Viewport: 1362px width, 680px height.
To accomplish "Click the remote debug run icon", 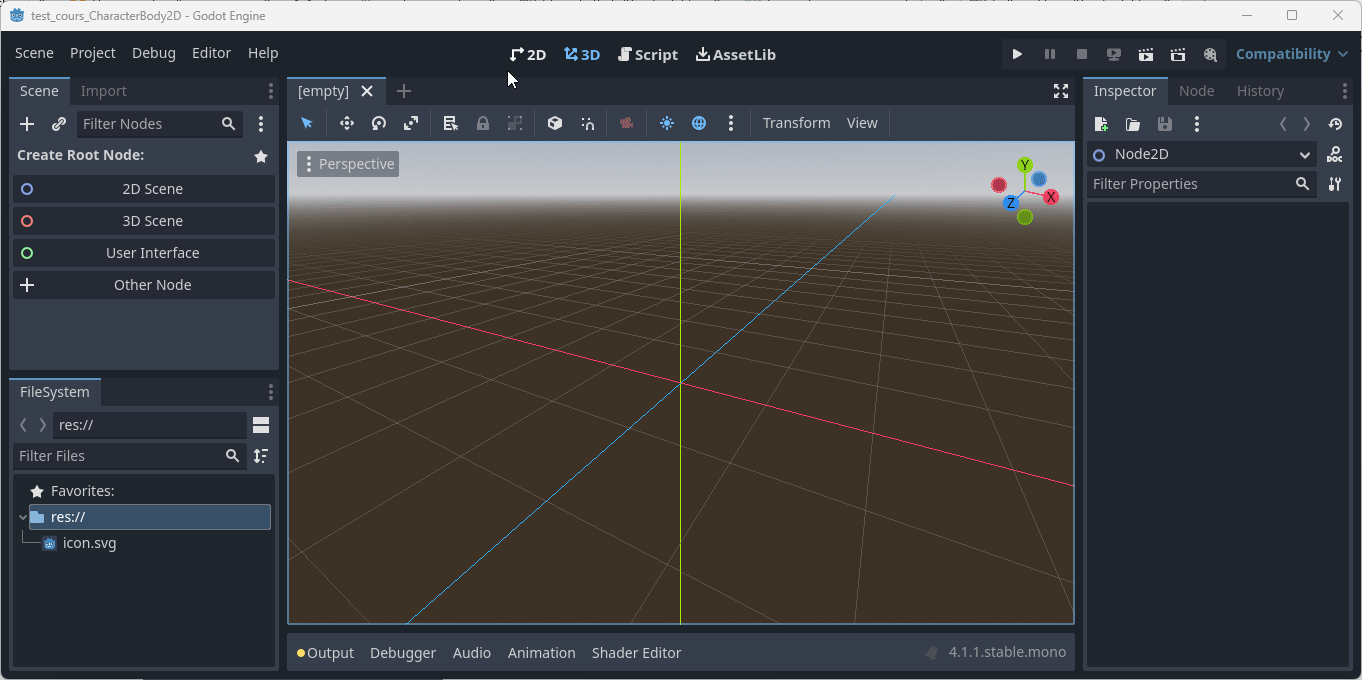I will click(1114, 54).
